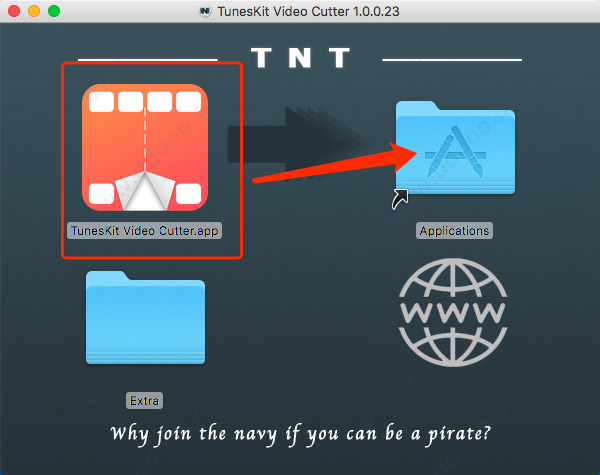Screen dimensions: 600x475
Task: Click the Extra folder label
Action: 144,400
